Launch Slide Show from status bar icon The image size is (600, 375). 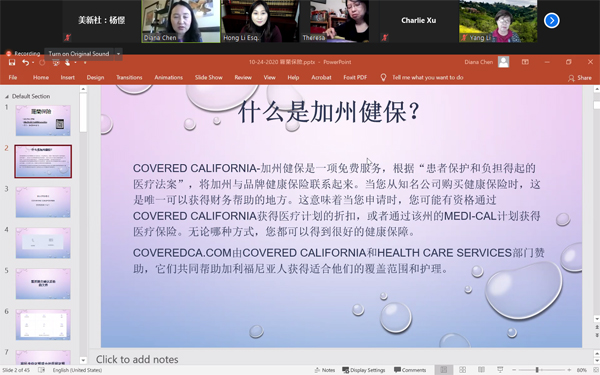click(x=500, y=370)
